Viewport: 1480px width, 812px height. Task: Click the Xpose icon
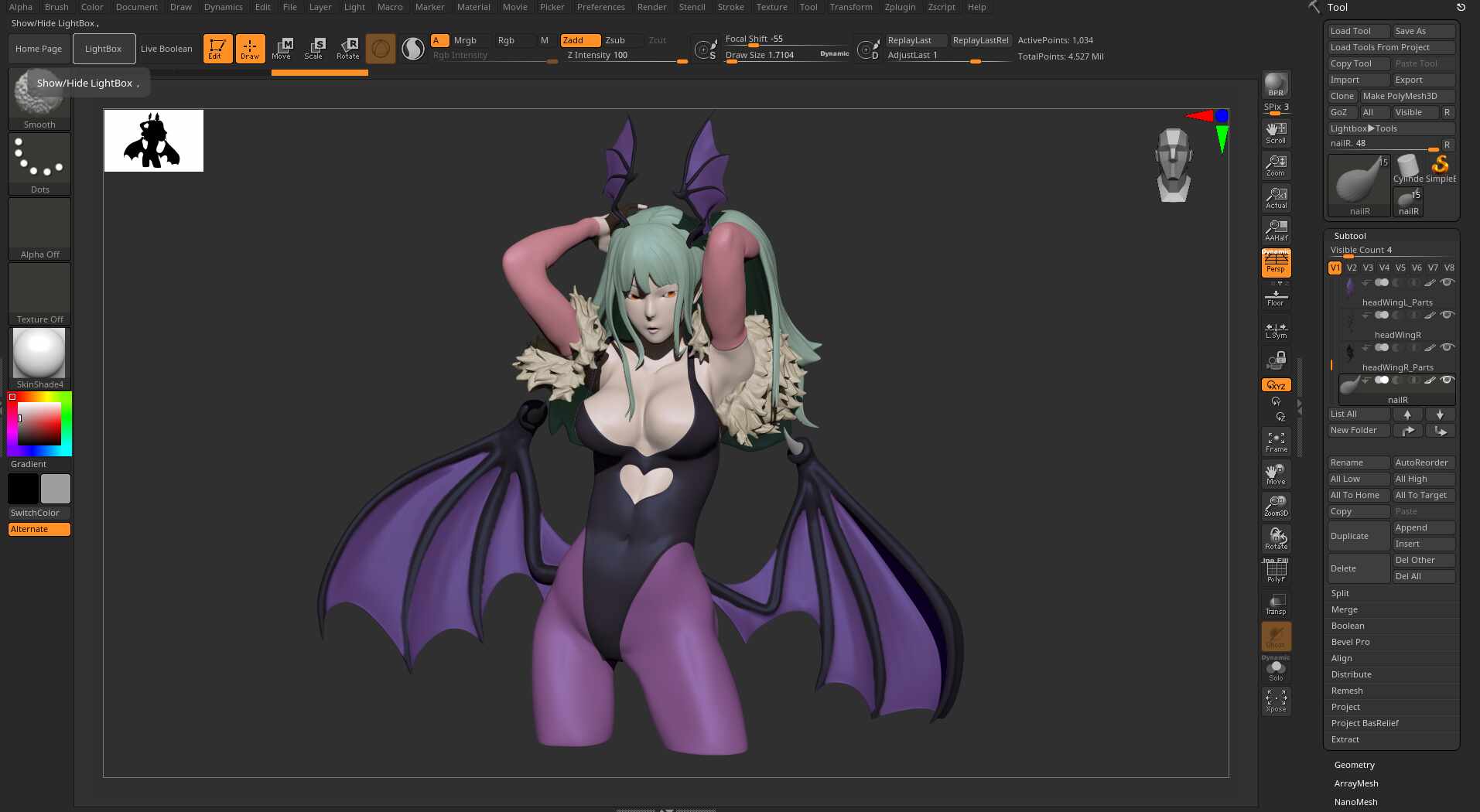tap(1276, 701)
